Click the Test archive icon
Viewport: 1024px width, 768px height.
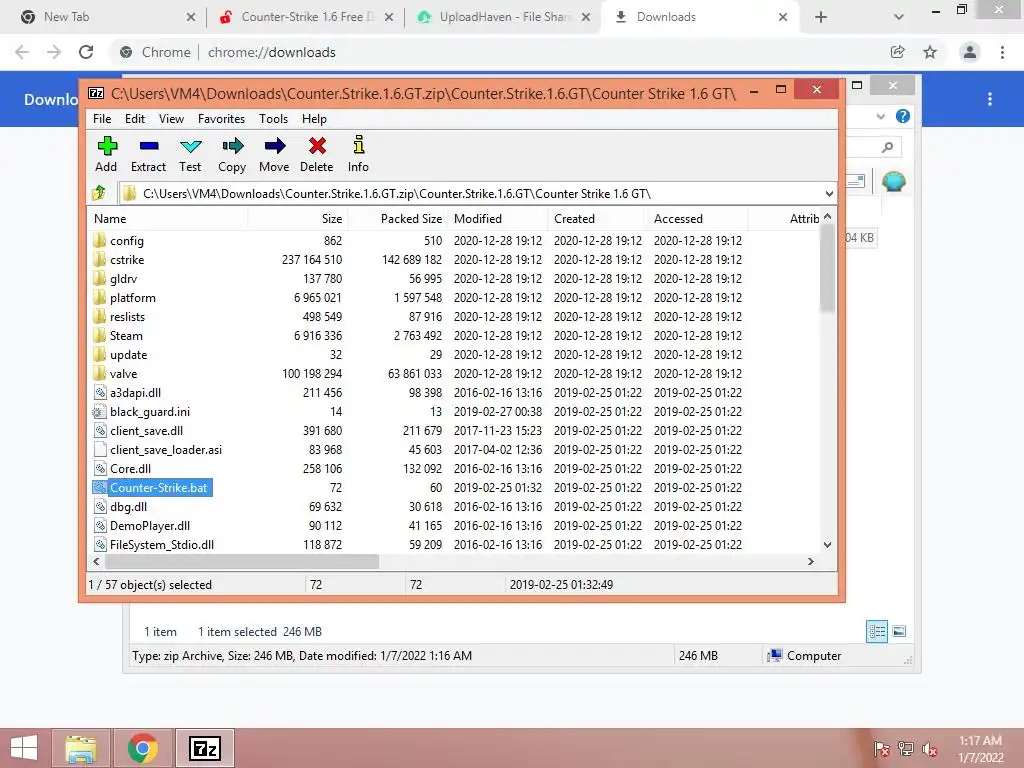click(x=191, y=146)
